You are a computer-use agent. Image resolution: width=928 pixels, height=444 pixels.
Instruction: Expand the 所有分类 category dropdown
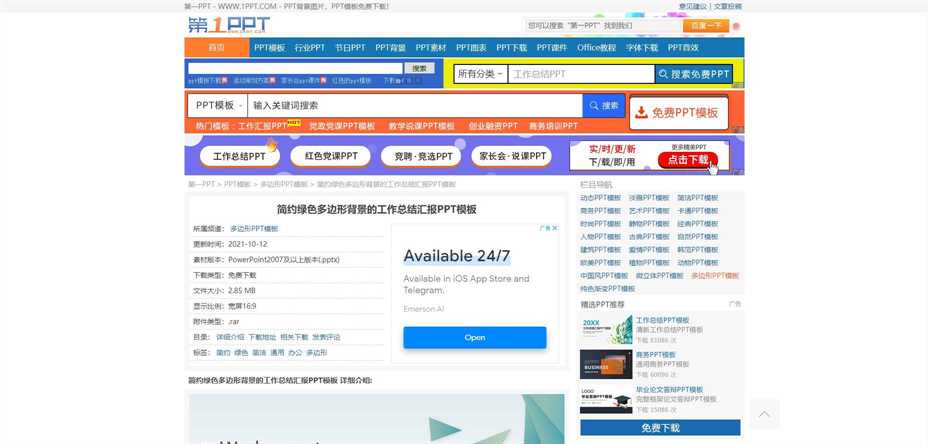pos(481,74)
